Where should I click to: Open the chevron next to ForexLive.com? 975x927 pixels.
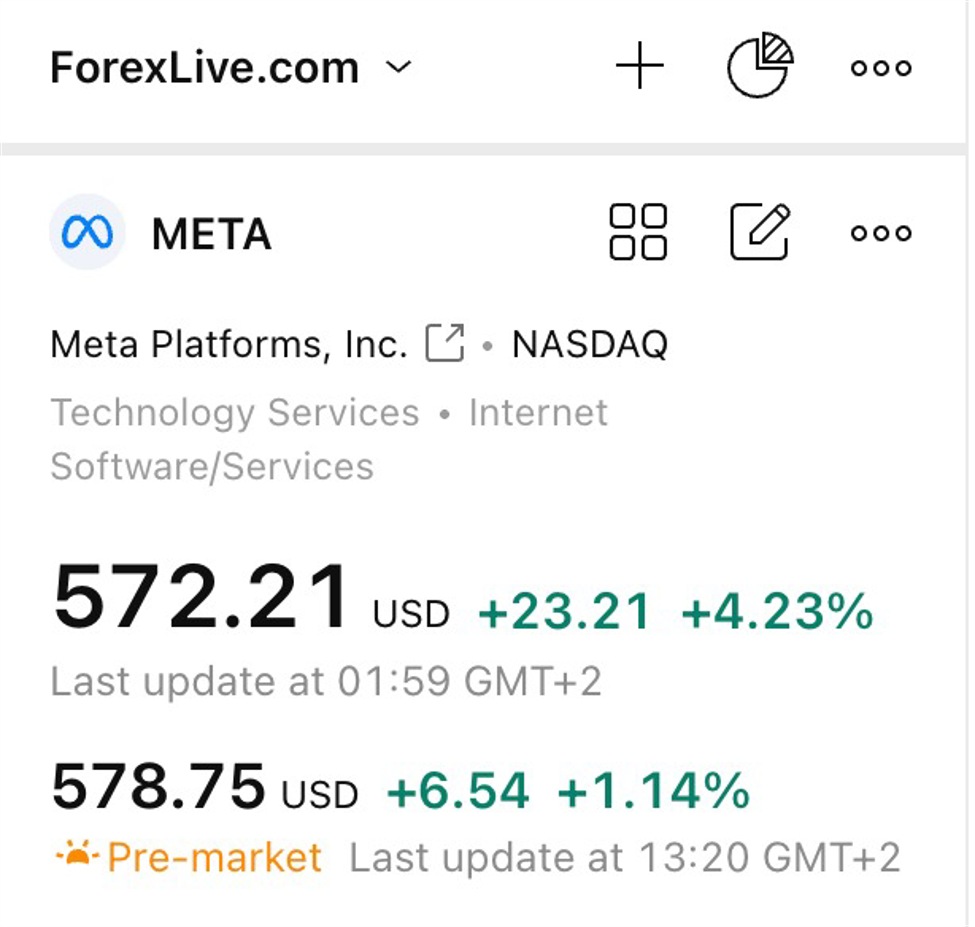[x=398, y=68]
